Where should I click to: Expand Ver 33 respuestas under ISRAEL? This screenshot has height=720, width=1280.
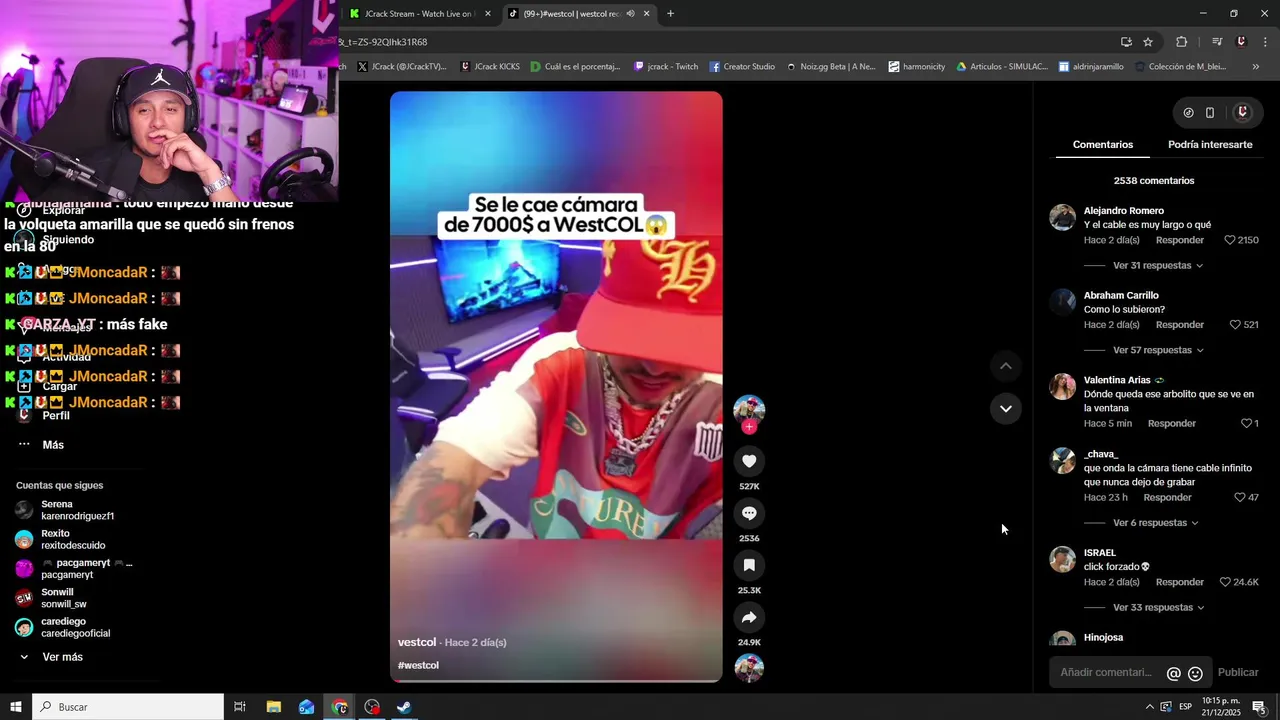pos(1158,608)
